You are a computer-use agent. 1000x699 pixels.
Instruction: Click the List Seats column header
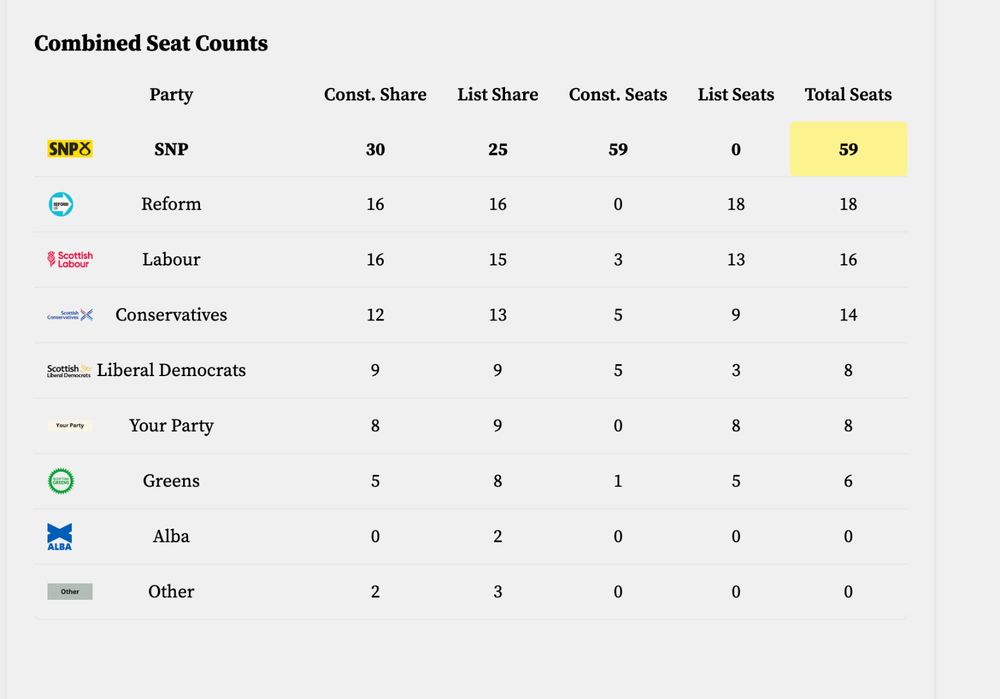click(x=736, y=94)
